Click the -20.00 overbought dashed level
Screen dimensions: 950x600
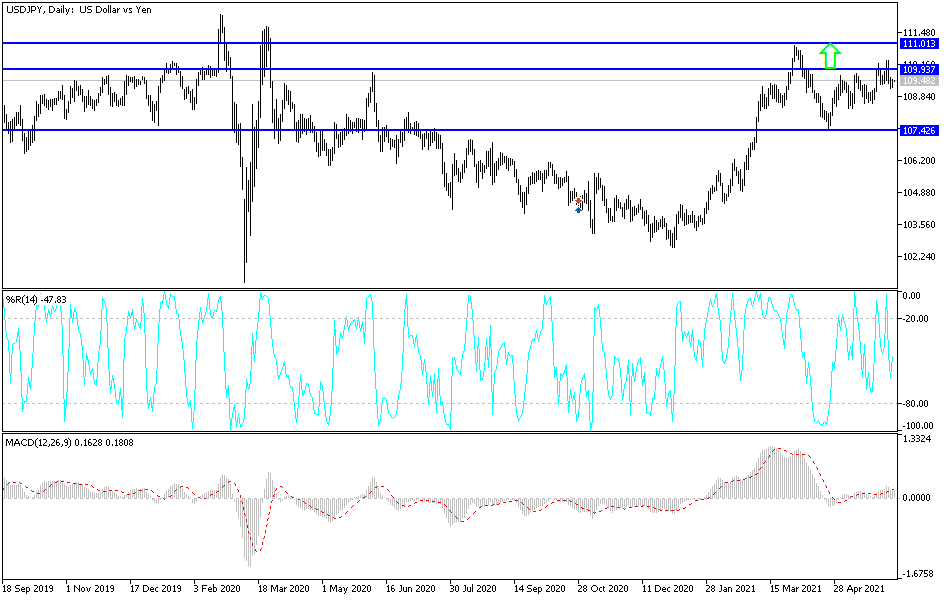pyautogui.click(x=400, y=316)
